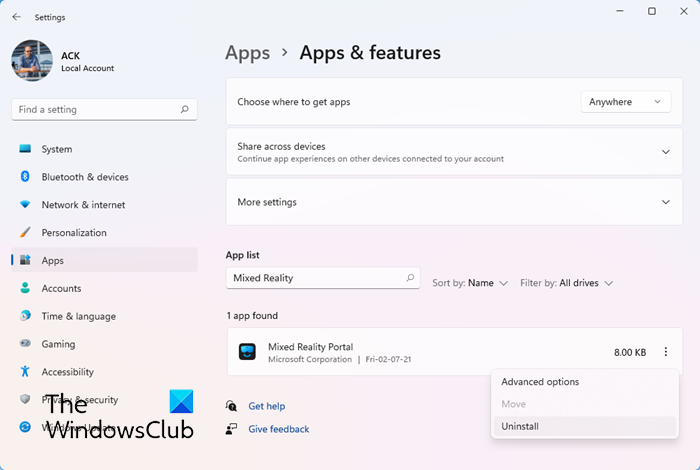Viewport: 700px width, 470px height.
Task: Open the Sort by Name dropdown
Action: pyautogui.click(x=470, y=283)
